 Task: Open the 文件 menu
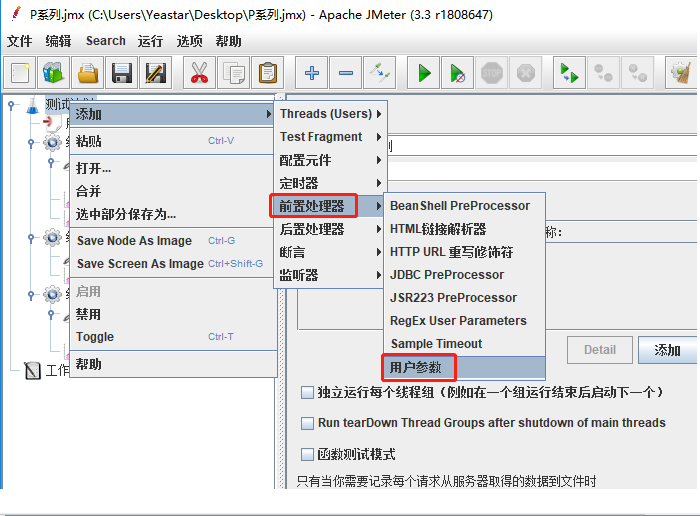(x=19, y=41)
